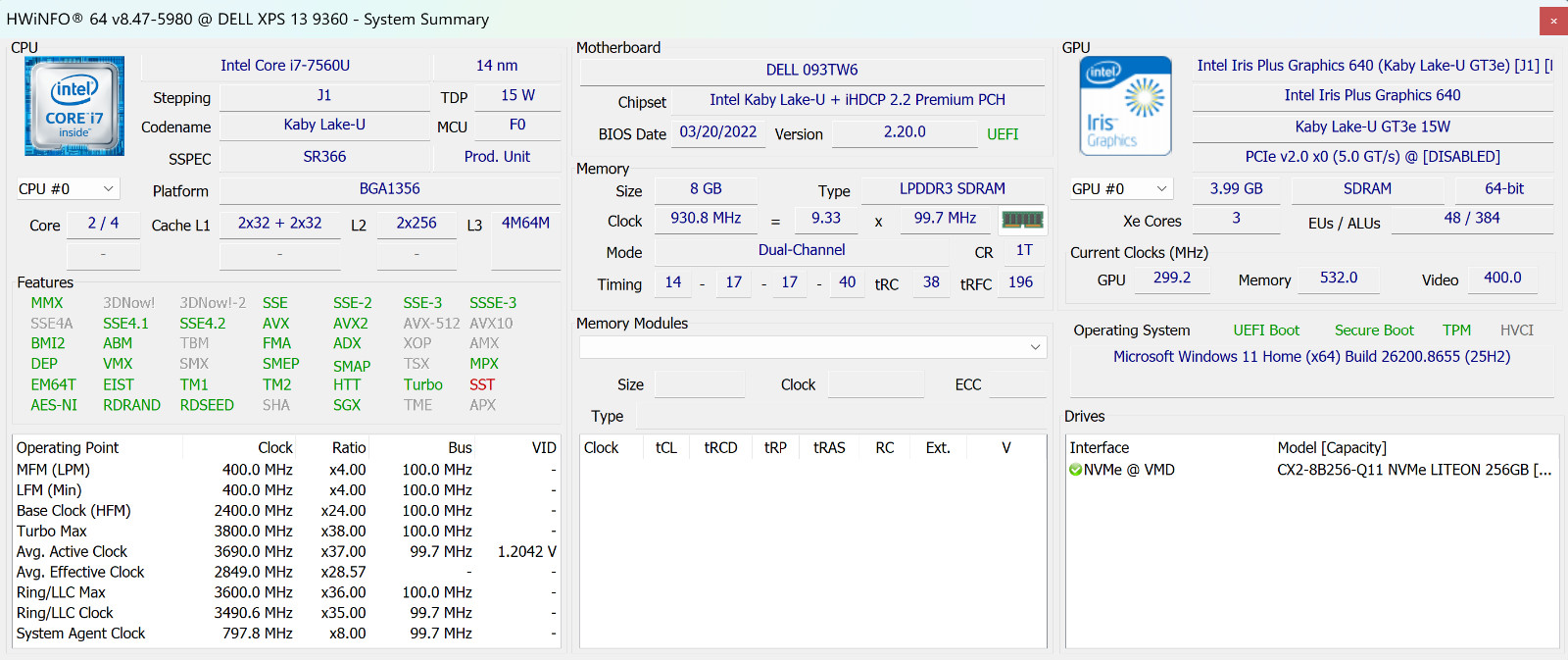Close the System Summary window
1568x660 pixels.
(x=1553, y=20)
